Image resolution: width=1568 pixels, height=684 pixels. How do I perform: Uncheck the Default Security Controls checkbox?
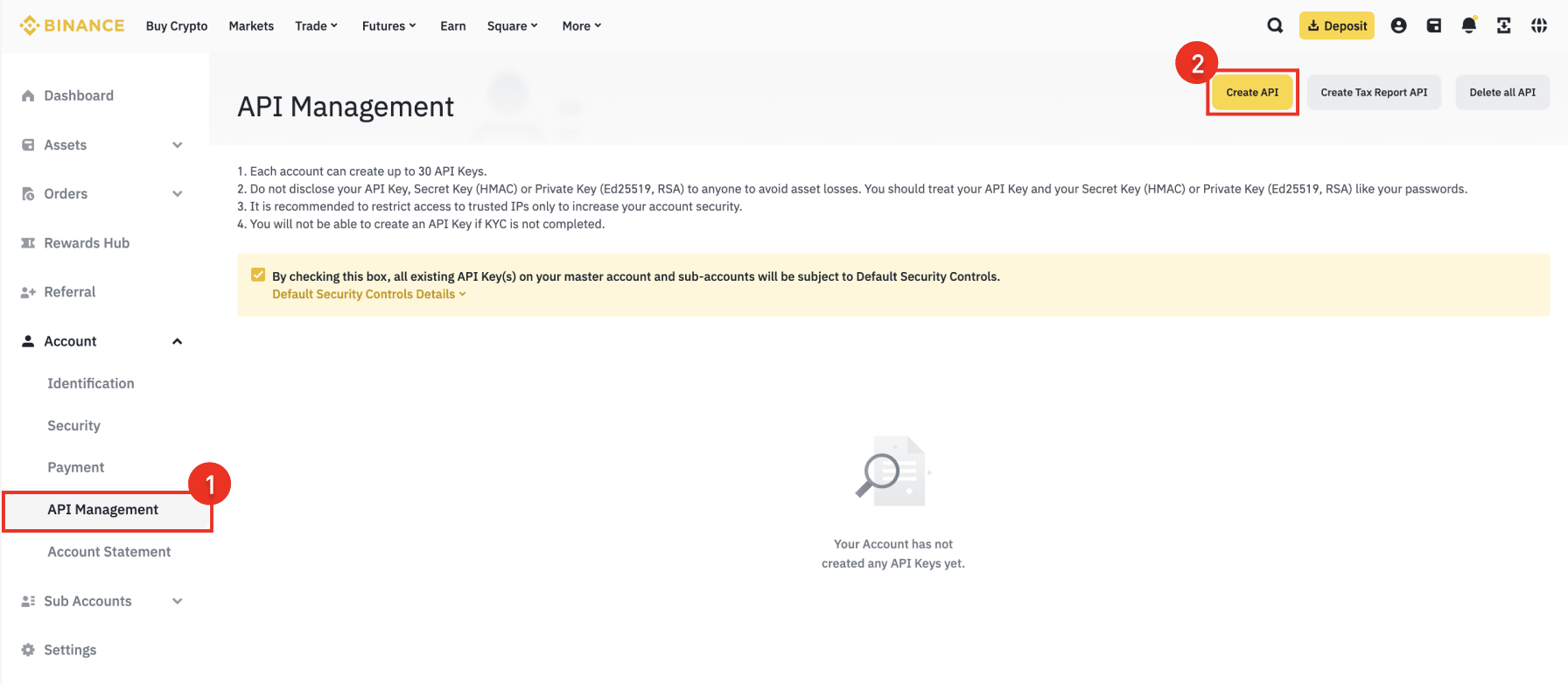coord(258,276)
